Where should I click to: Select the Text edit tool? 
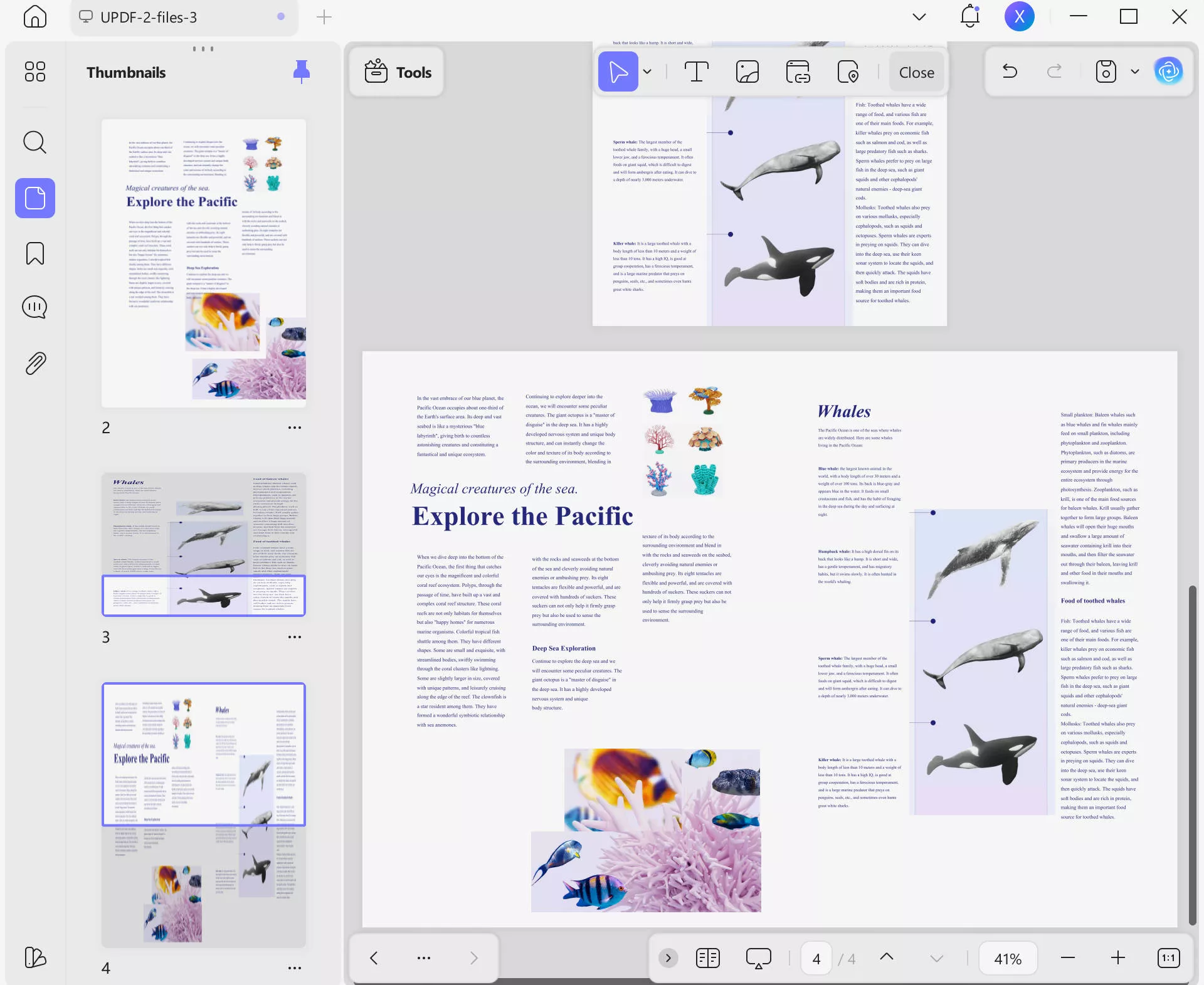pos(696,72)
